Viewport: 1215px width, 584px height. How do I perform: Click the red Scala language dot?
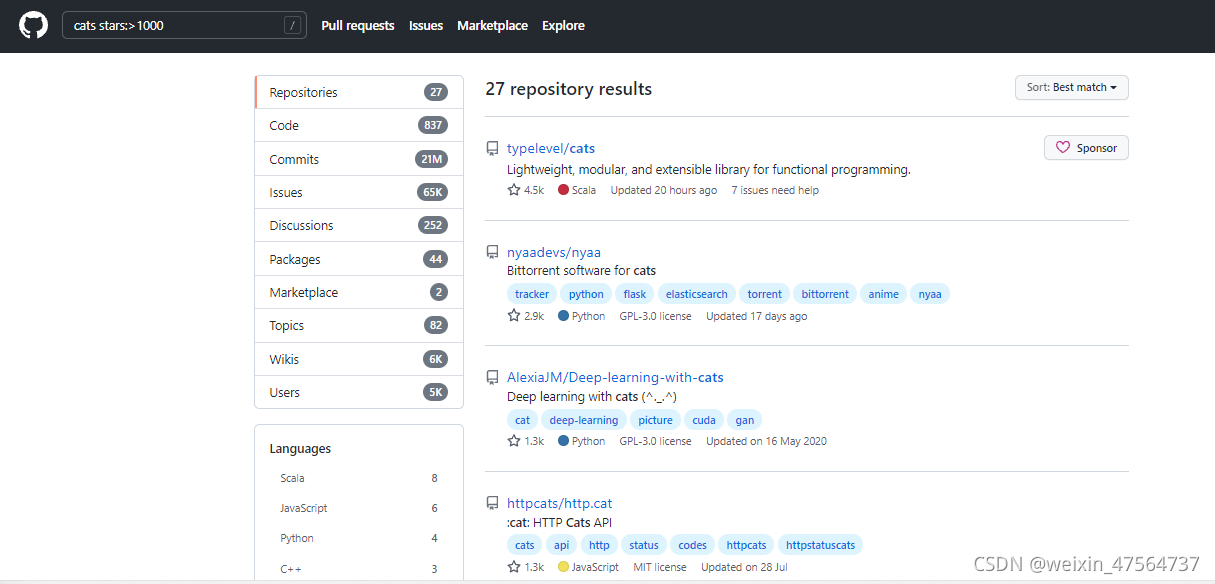564,190
